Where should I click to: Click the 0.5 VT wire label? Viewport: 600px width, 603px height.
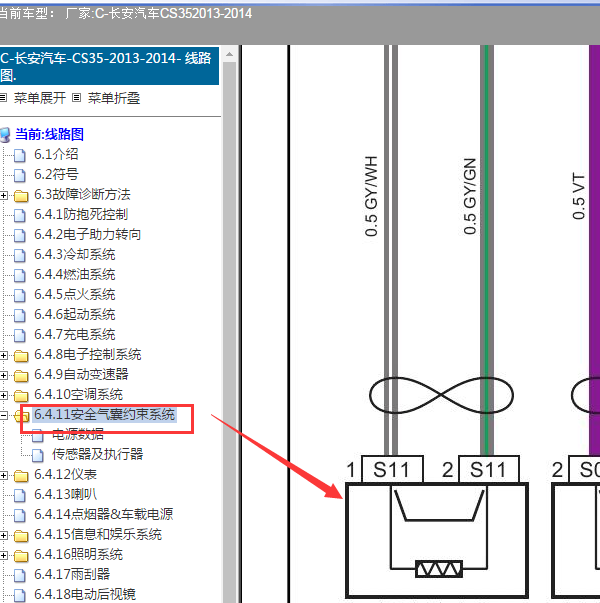579,196
